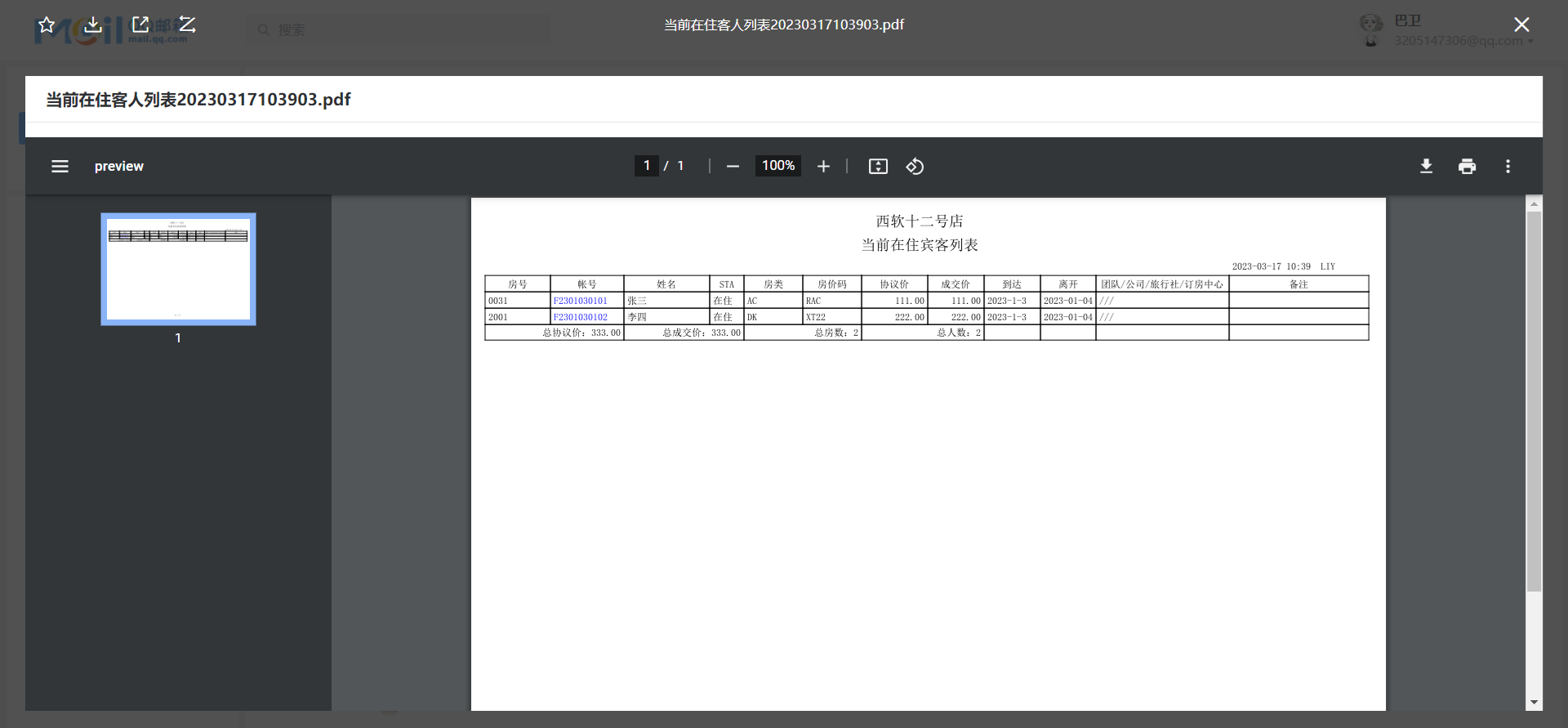The width and height of the screenshot is (1568, 728).
Task: Click room number 0031 cell
Action: click(517, 301)
